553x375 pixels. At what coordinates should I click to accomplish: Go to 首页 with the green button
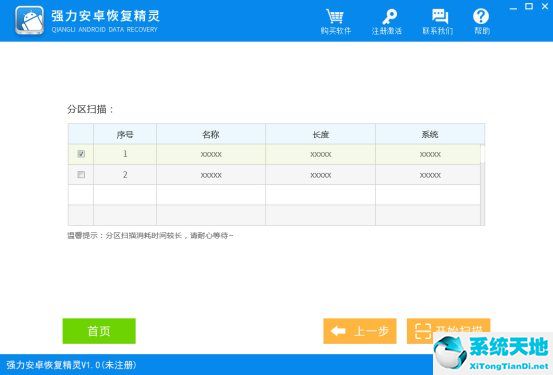99,331
